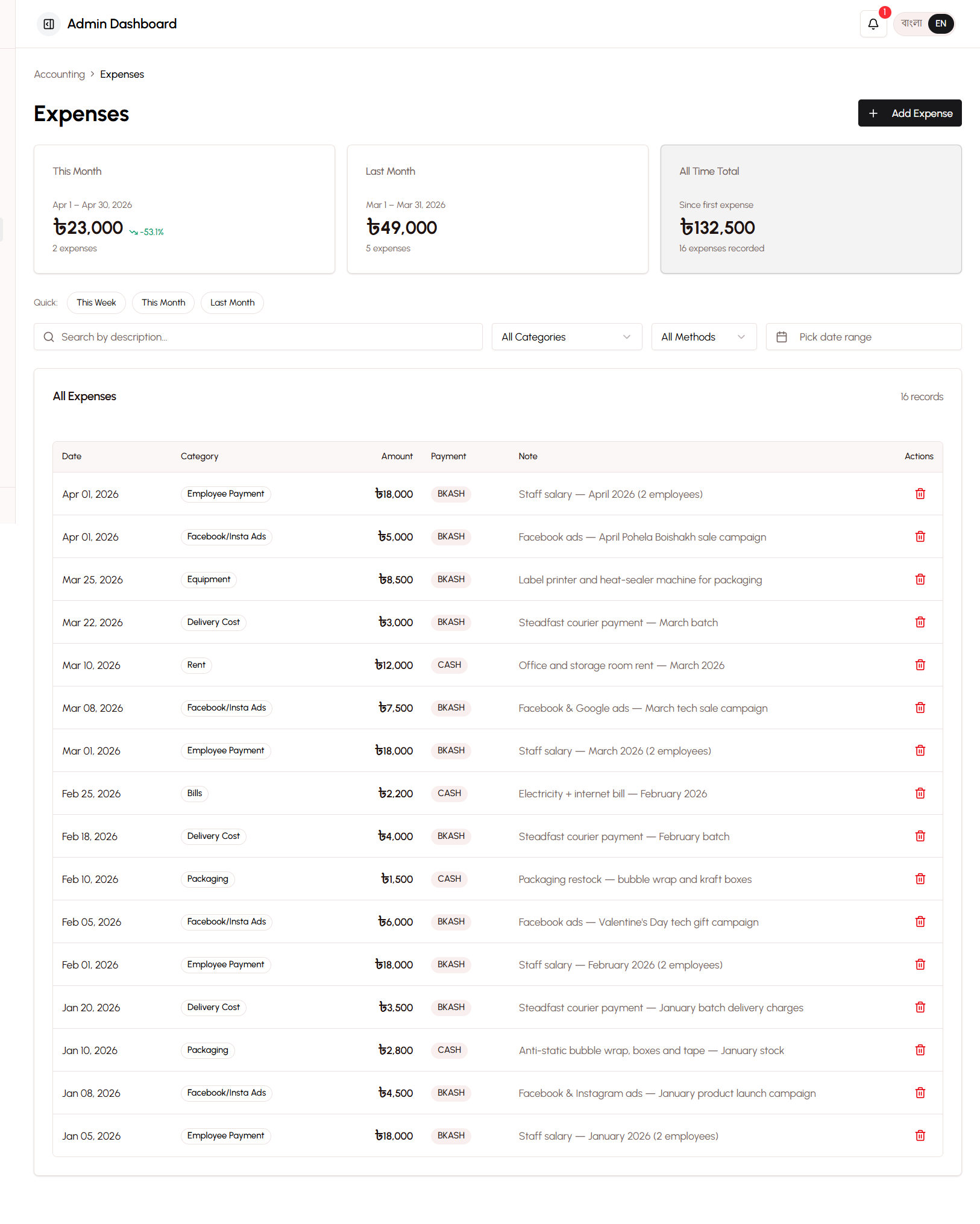Select the Last Month quick filter

point(232,303)
